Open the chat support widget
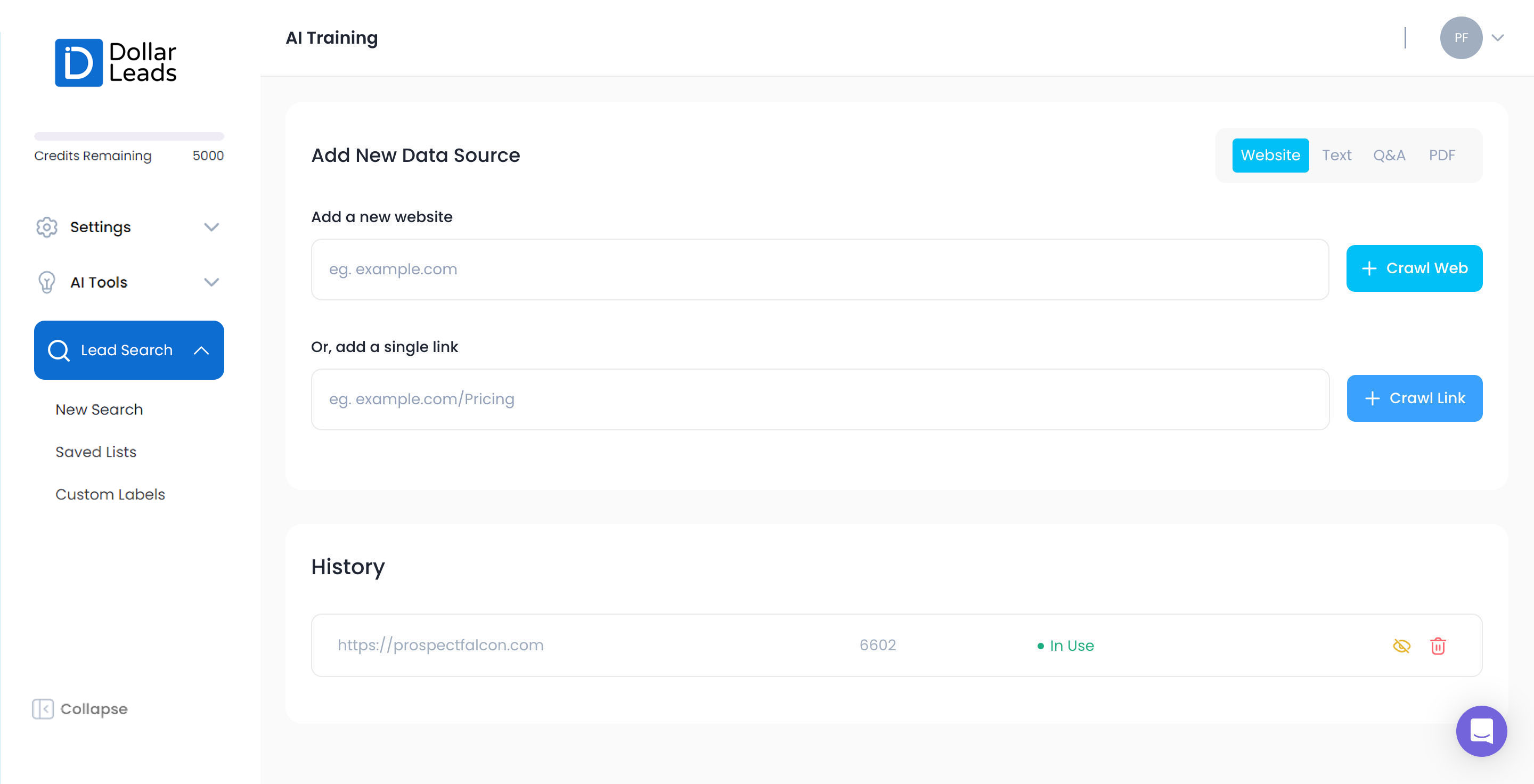 pos(1481,731)
